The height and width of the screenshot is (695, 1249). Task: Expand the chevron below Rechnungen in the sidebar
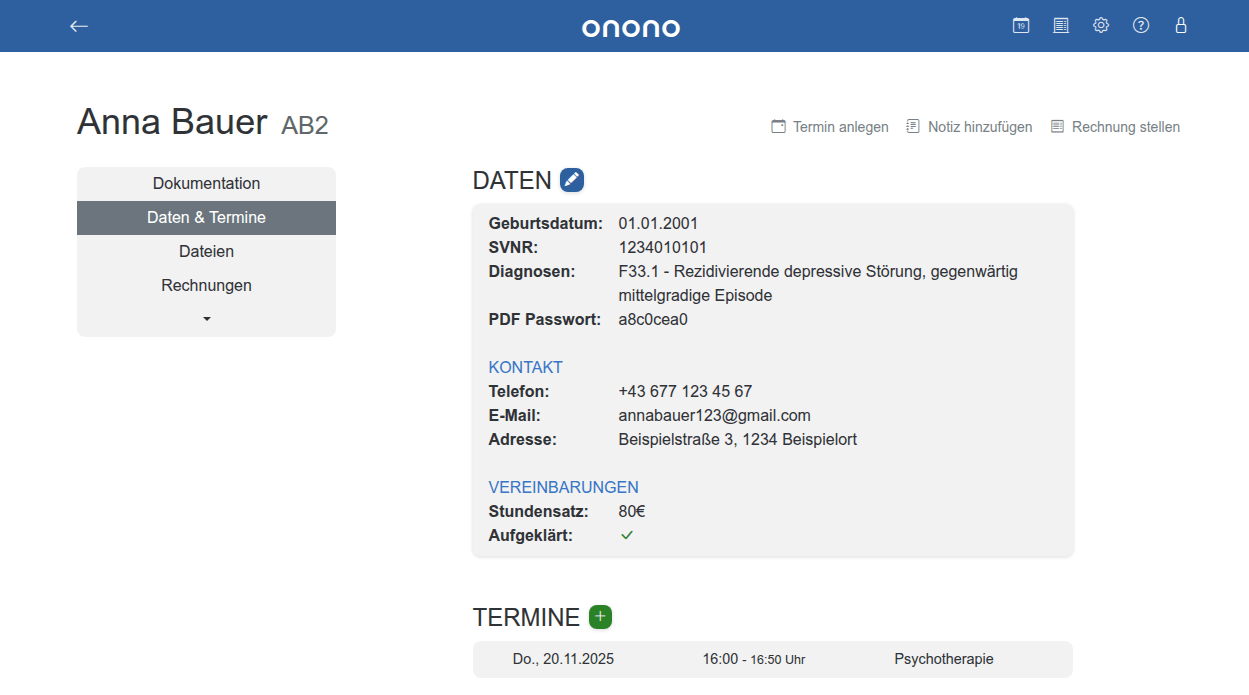(206, 318)
